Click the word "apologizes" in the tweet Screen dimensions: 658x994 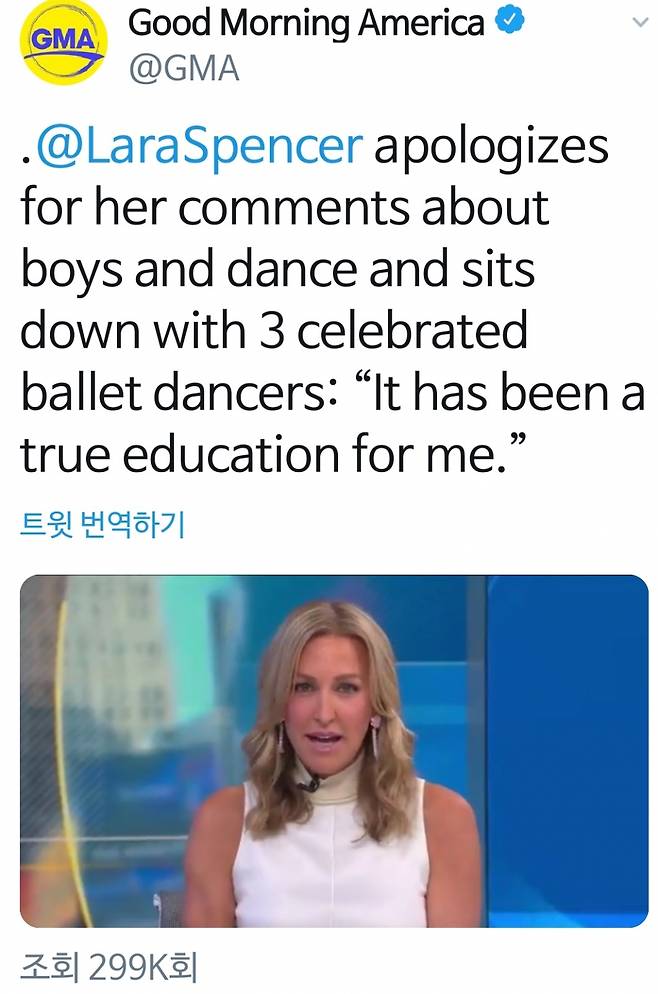pos(491,147)
